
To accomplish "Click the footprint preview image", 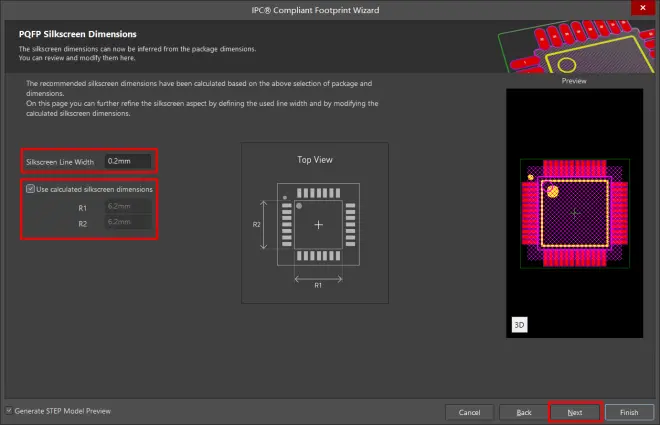I will (574, 213).
